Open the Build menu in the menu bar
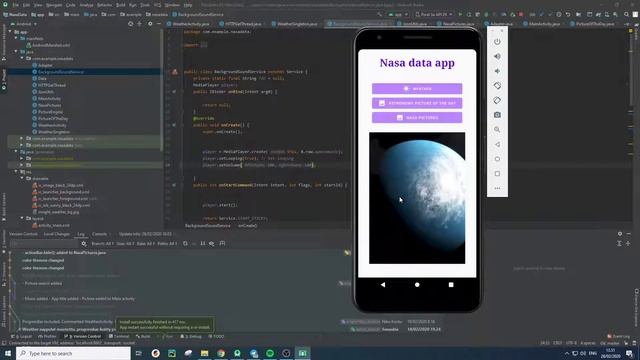This screenshot has width=640, height=360. pyautogui.click(x=121, y=5)
